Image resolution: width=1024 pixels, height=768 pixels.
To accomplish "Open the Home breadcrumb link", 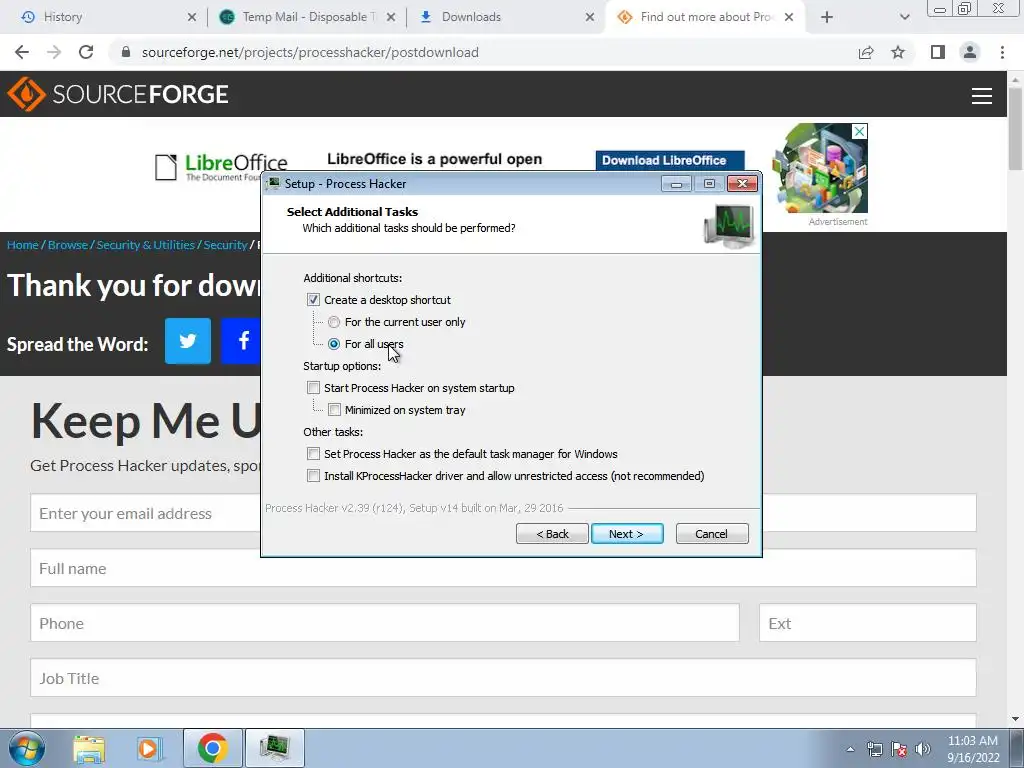I will pyautogui.click(x=23, y=245).
